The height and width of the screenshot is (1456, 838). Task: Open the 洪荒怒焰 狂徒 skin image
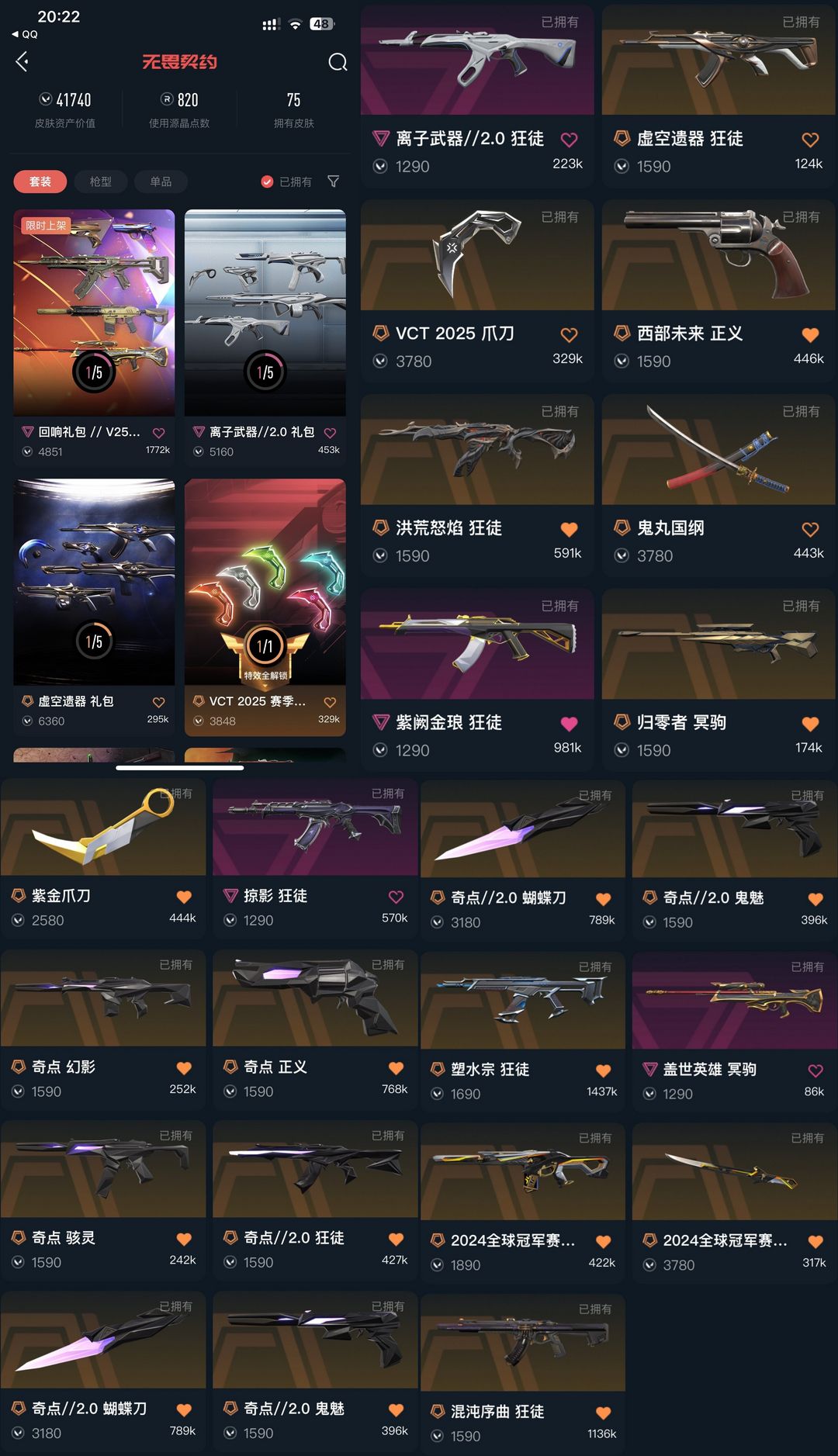(x=477, y=449)
